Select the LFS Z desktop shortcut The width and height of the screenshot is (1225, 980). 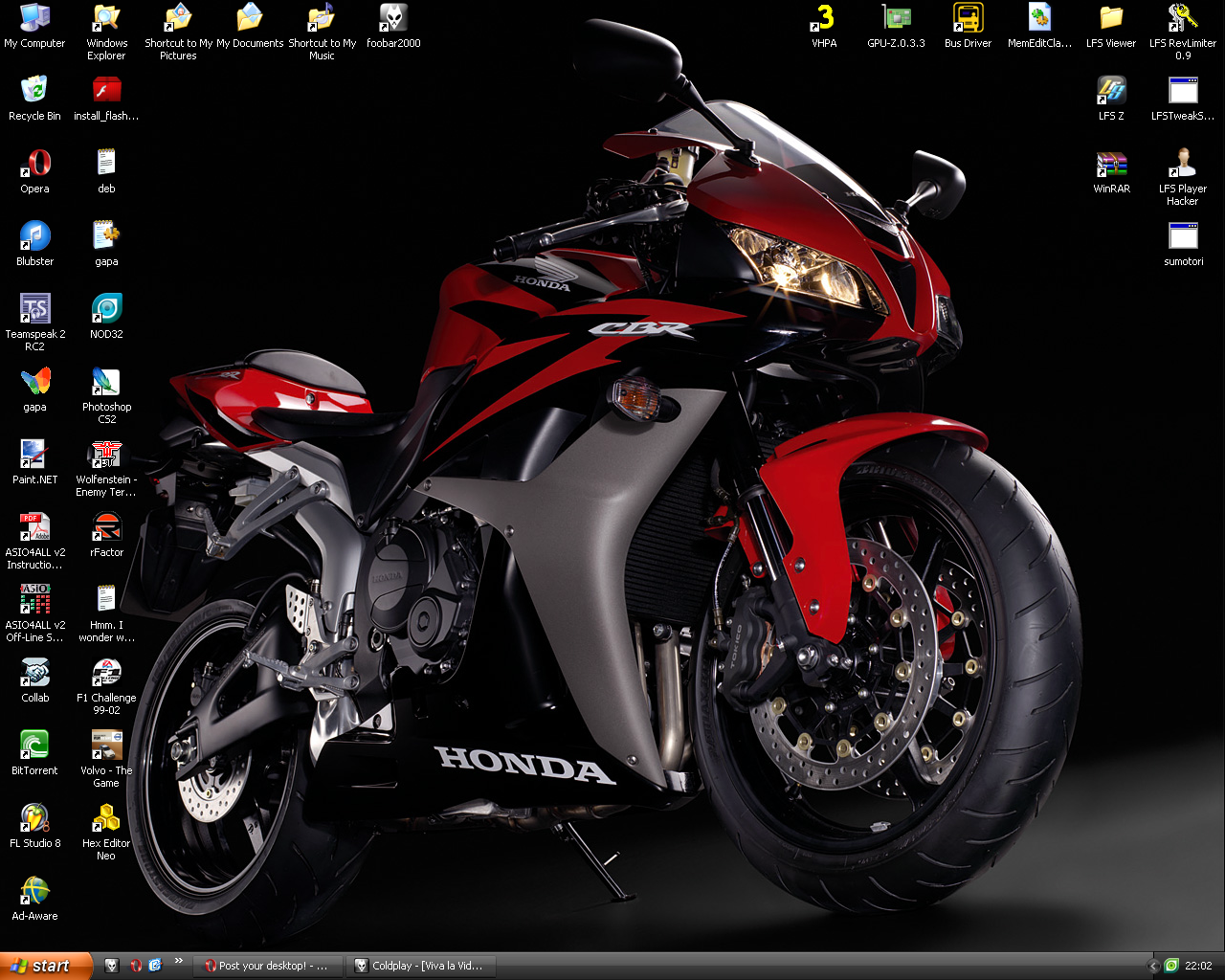[1111, 100]
